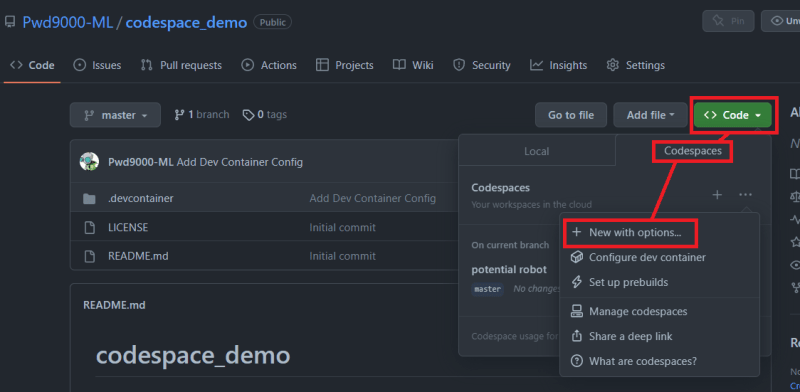The width and height of the screenshot is (800, 392).
Task: Open the README.md file in file list
Action: [x=138, y=256]
